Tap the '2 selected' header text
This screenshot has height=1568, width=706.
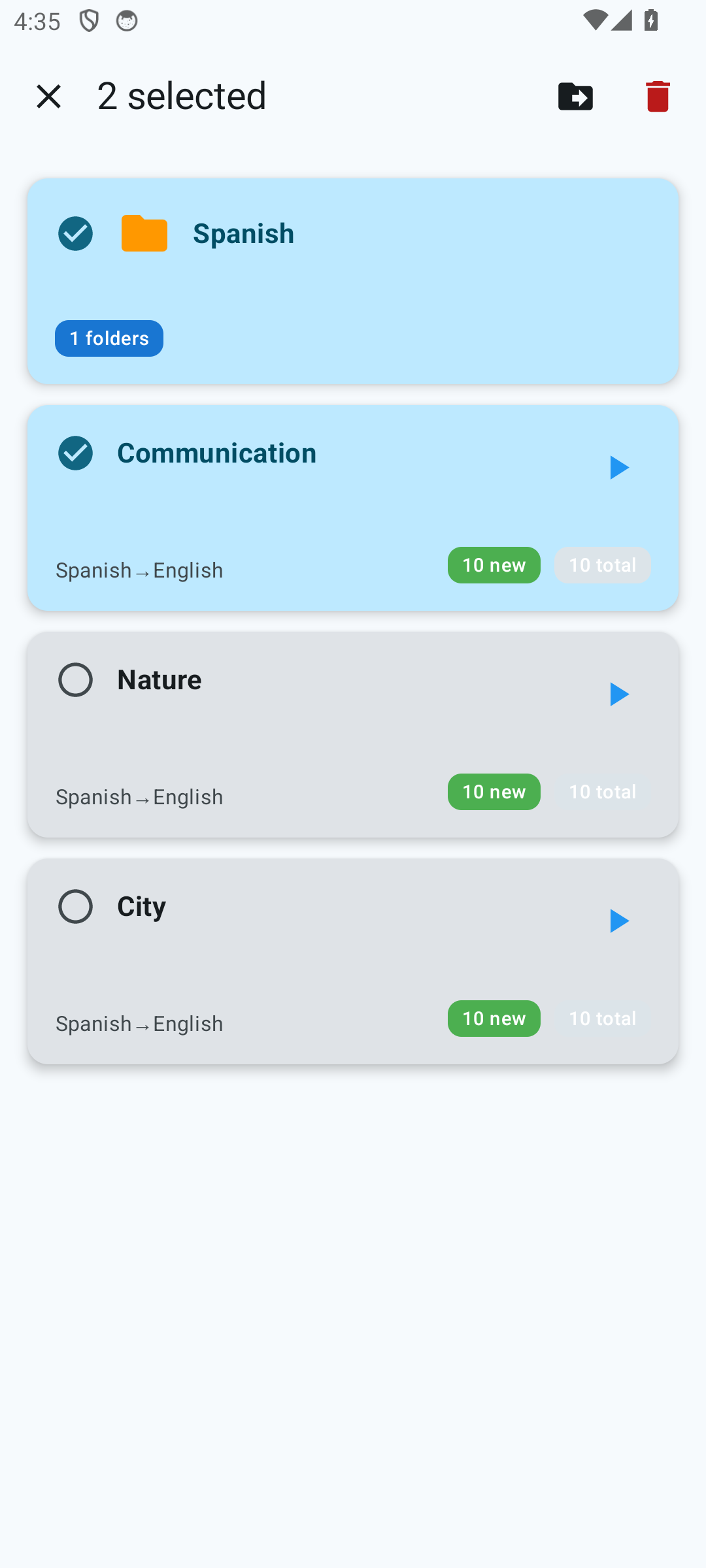click(x=182, y=96)
